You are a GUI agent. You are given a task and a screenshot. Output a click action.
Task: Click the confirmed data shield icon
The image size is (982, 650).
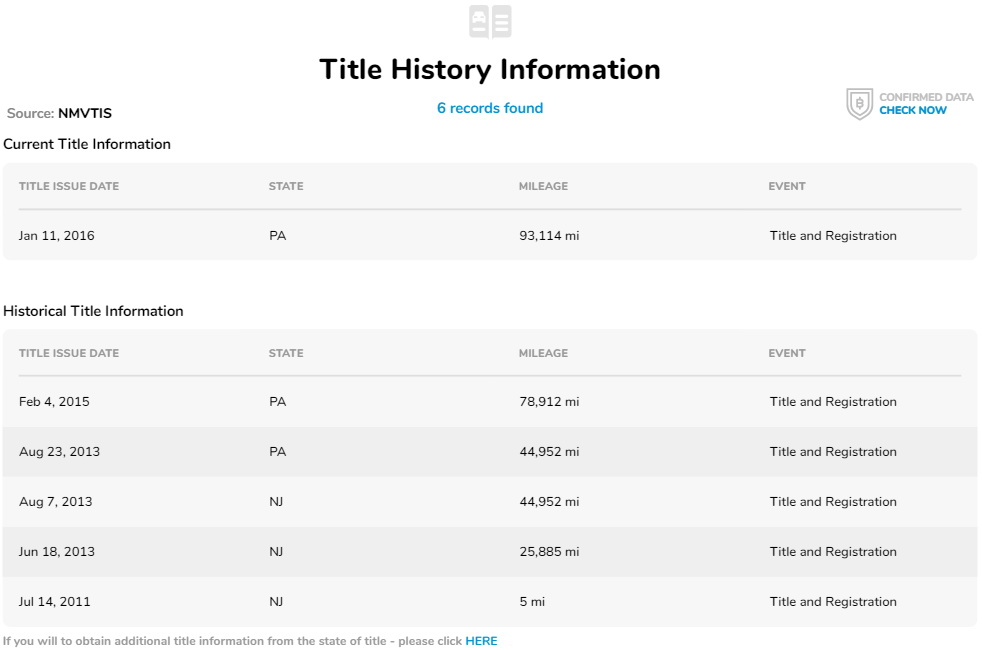[x=859, y=104]
